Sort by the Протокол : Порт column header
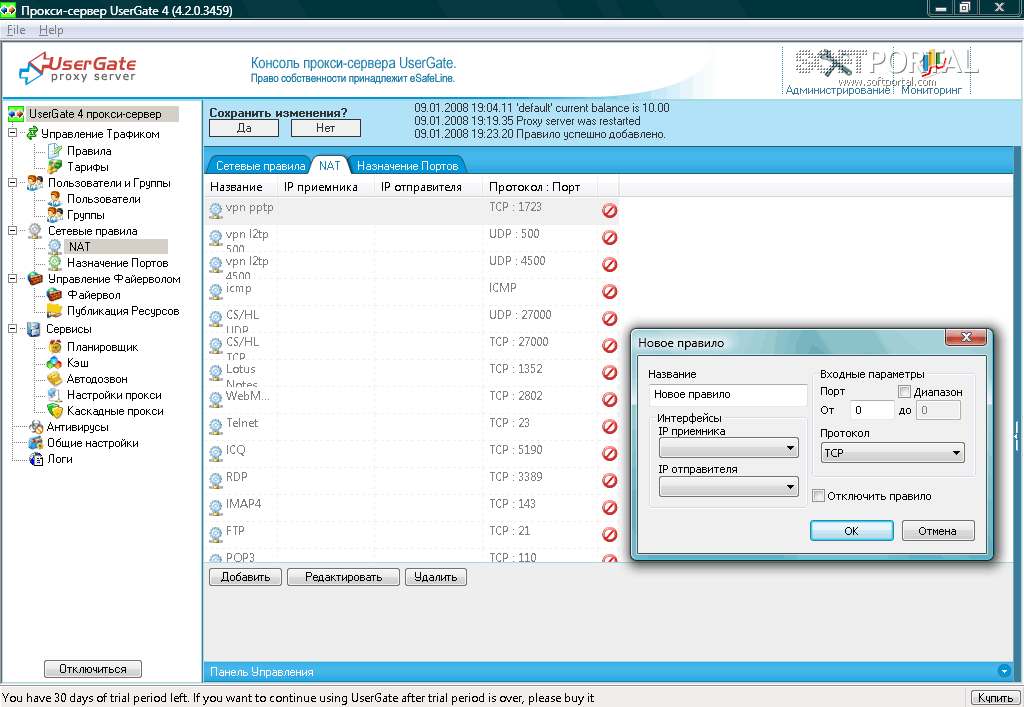Image resolution: width=1024 pixels, height=707 pixels. 539,187
